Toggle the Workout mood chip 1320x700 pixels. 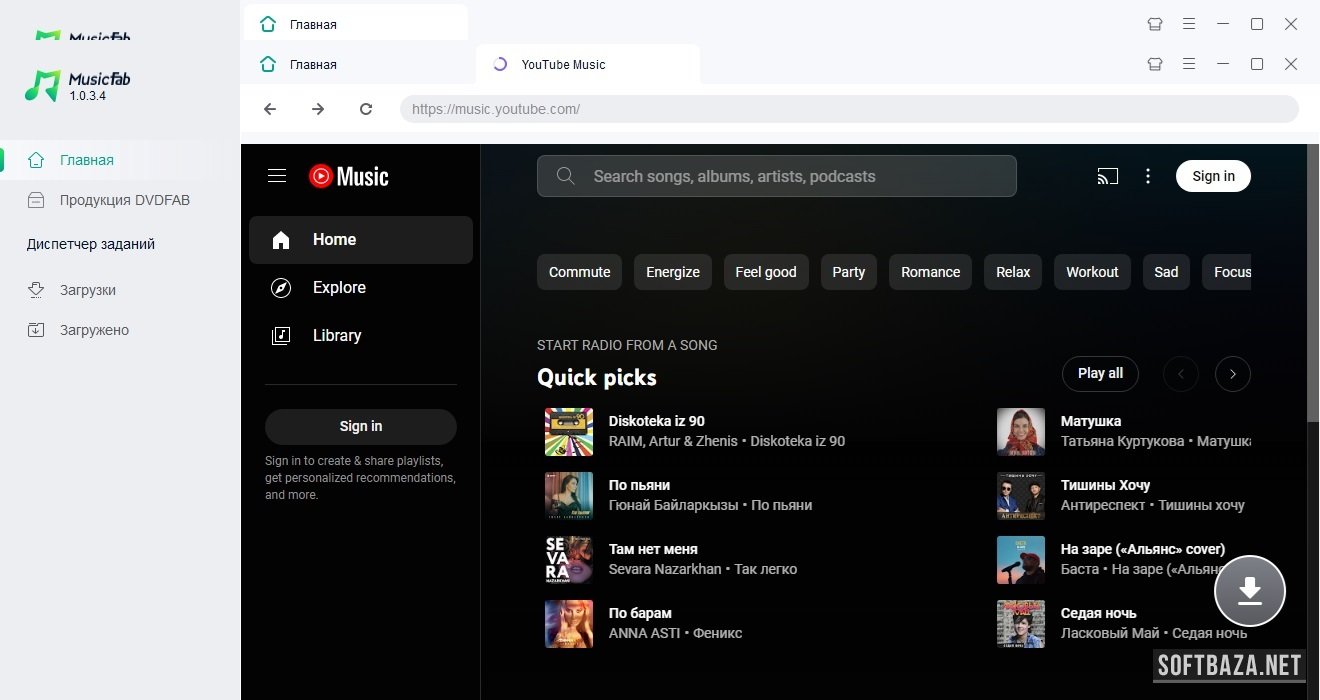(x=1092, y=272)
